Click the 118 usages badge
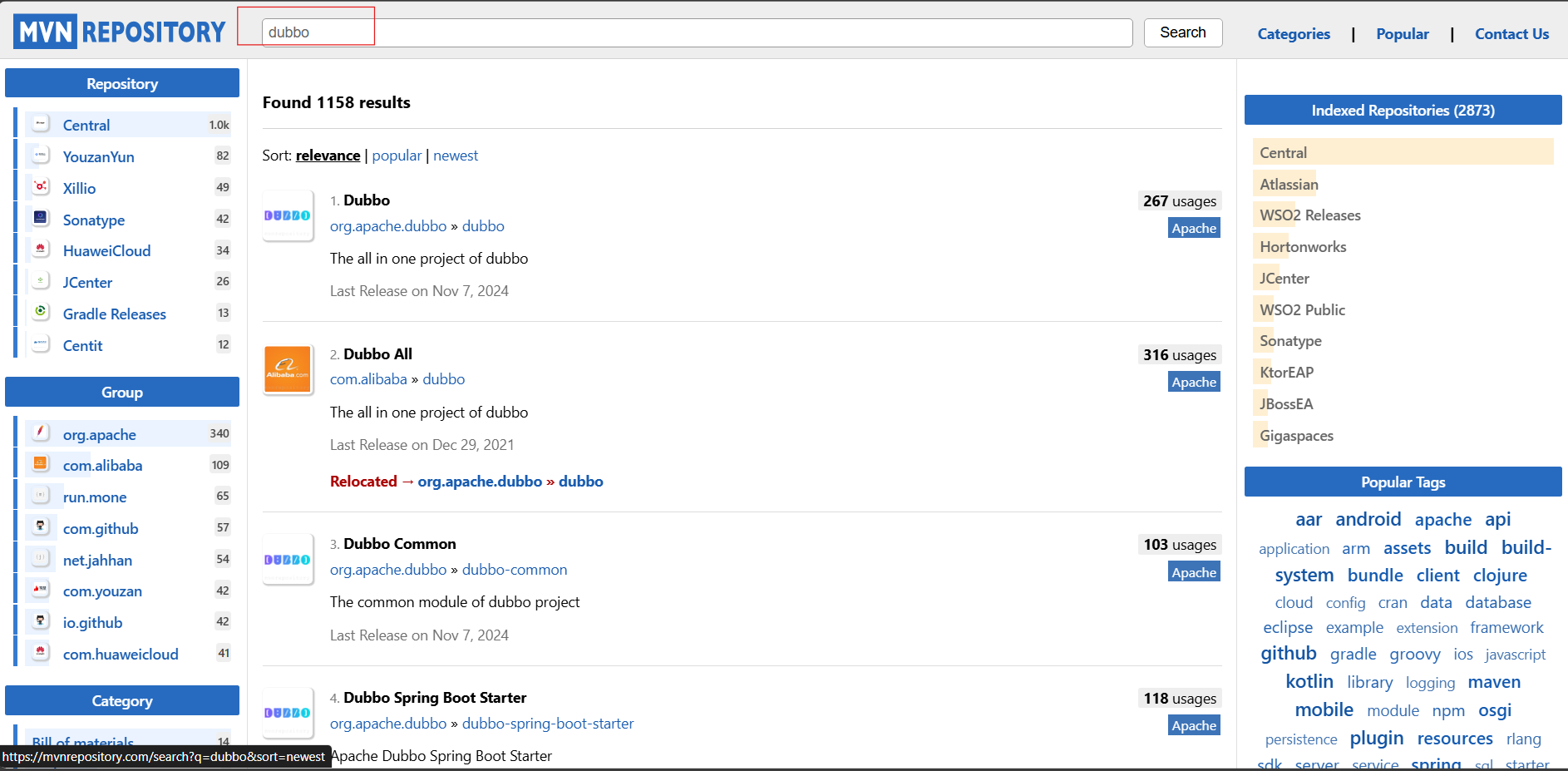Image resolution: width=1568 pixels, height=771 pixels. pos(1180,699)
